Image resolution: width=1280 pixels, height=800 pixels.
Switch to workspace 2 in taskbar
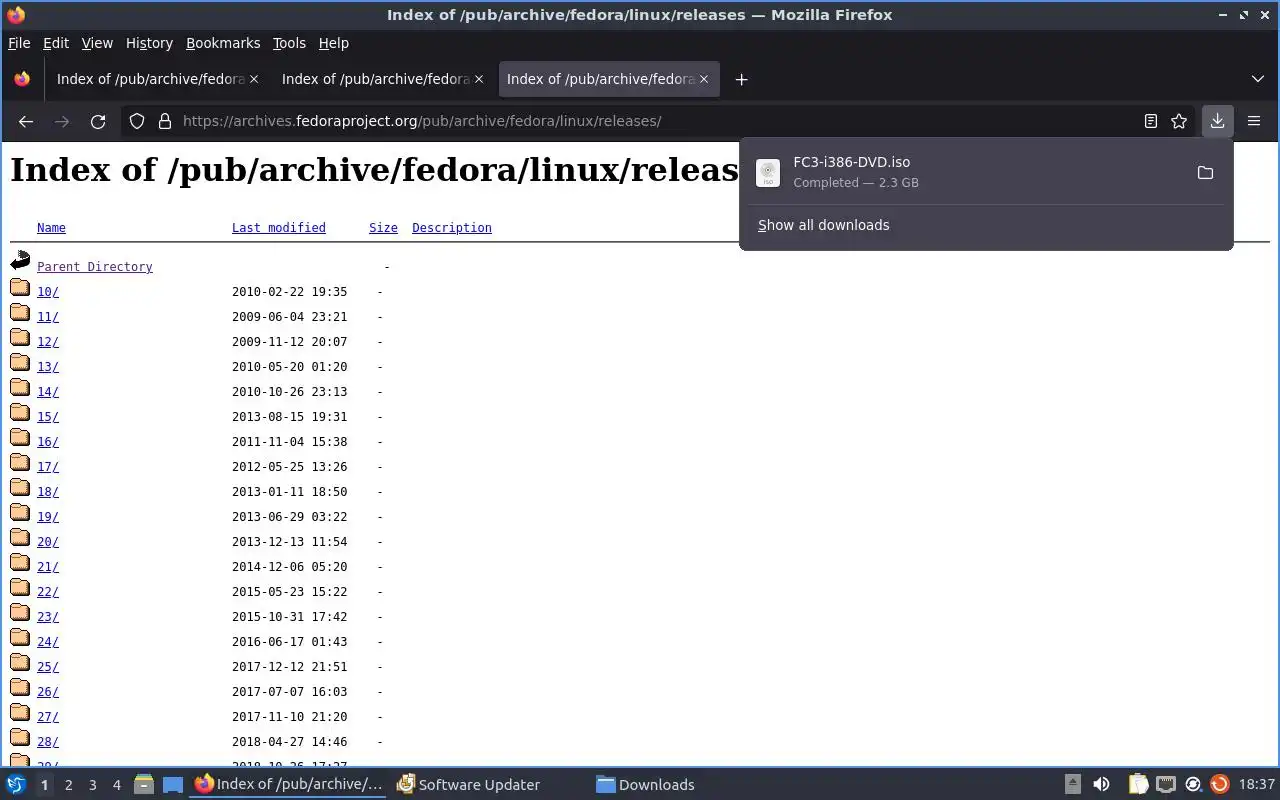(x=68, y=785)
